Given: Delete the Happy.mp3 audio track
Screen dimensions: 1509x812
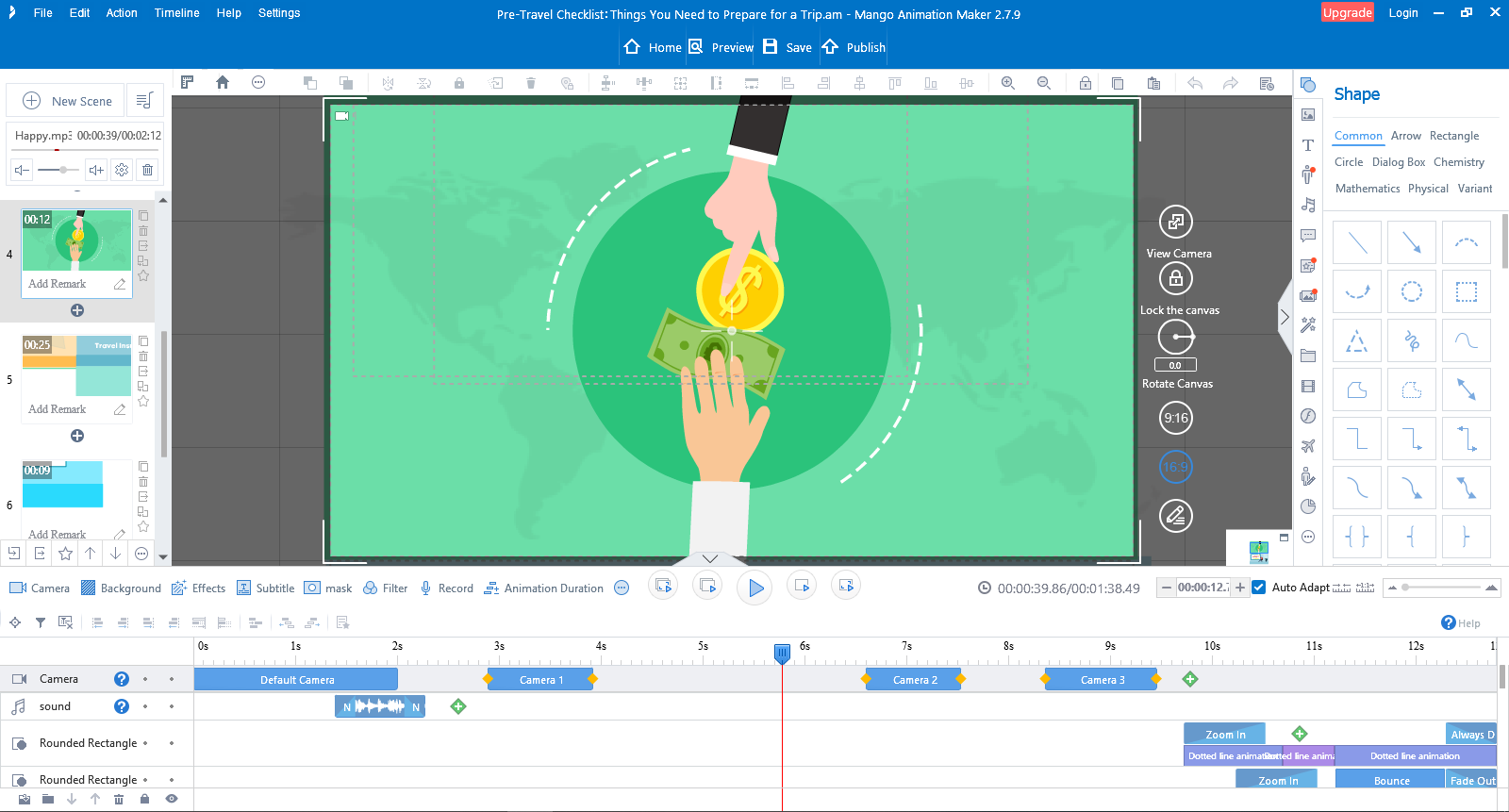Looking at the screenshot, I should (x=147, y=170).
